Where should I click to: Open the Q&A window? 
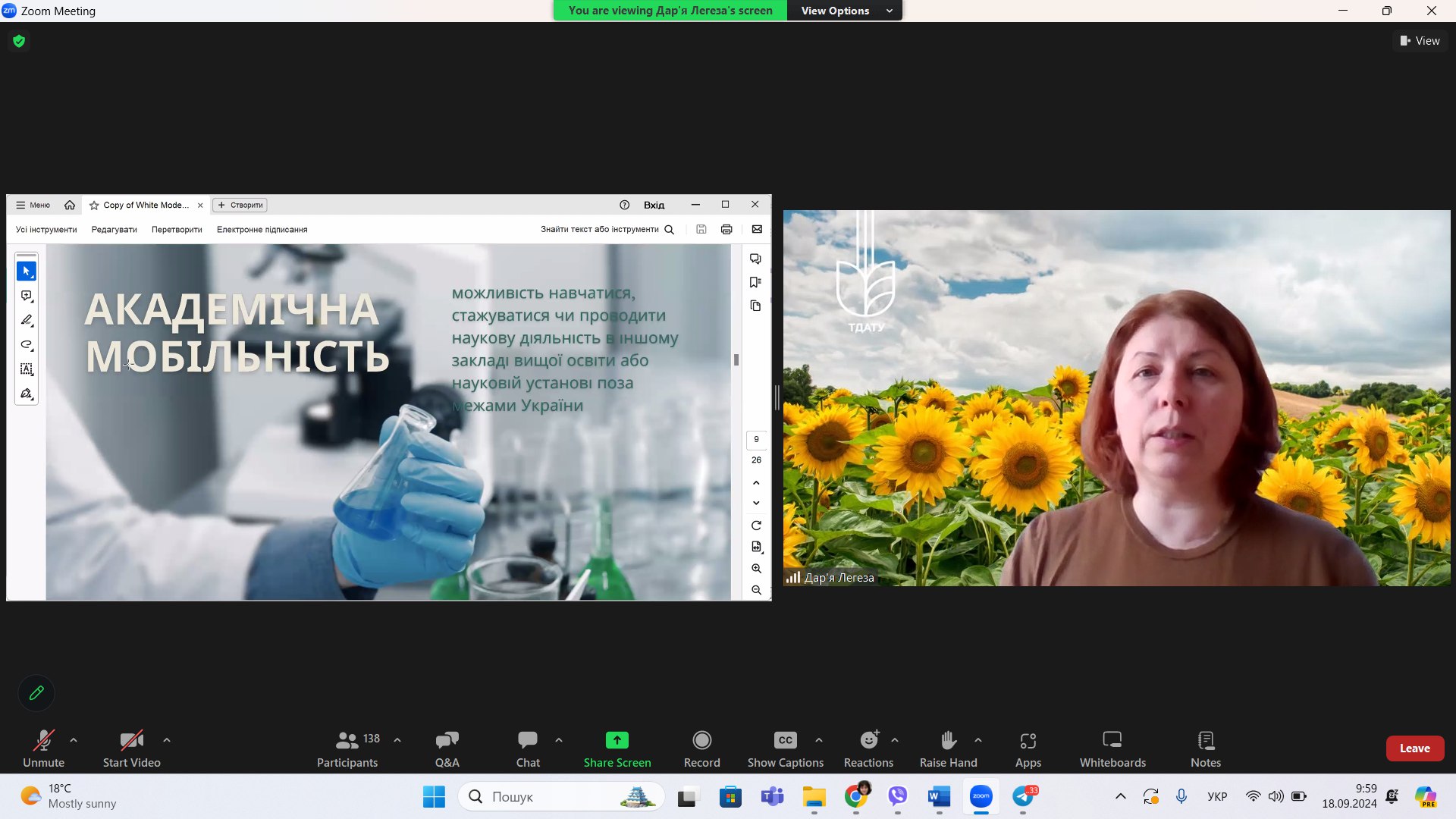[x=447, y=748]
